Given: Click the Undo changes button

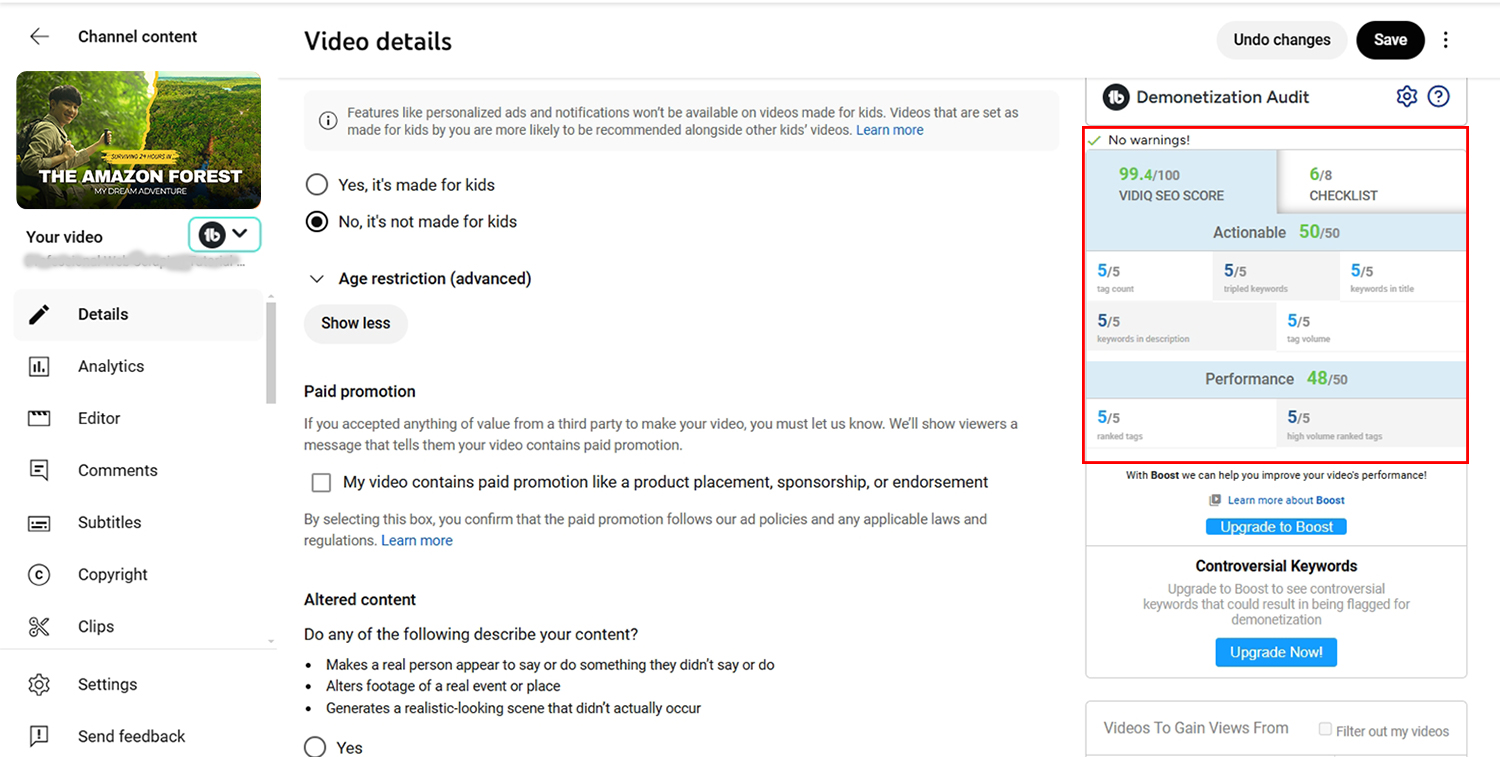Looking at the screenshot, I should point(1282,40).
